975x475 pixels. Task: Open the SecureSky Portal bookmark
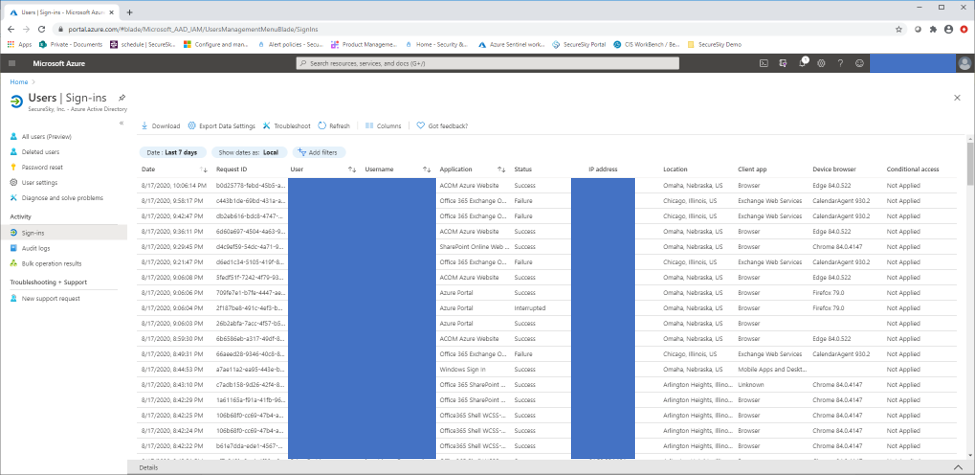(x=579, y=45)
